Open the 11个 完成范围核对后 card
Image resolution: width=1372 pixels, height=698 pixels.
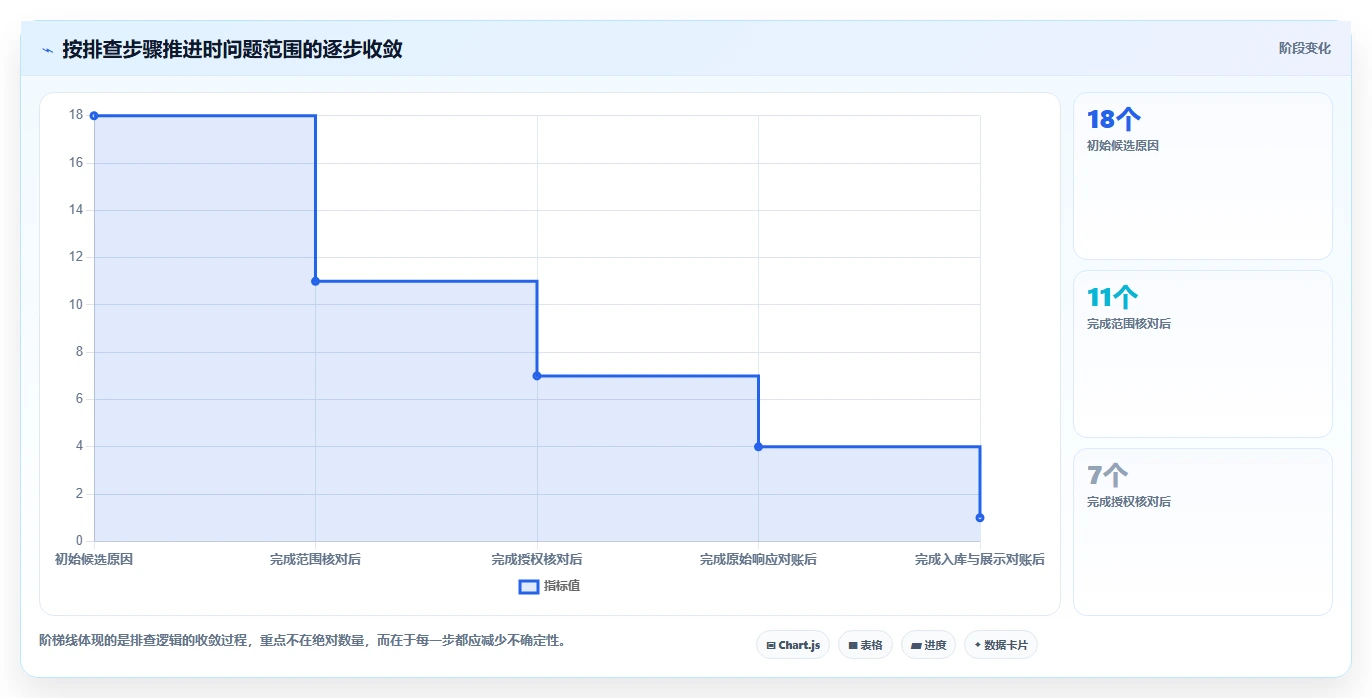1202,354
